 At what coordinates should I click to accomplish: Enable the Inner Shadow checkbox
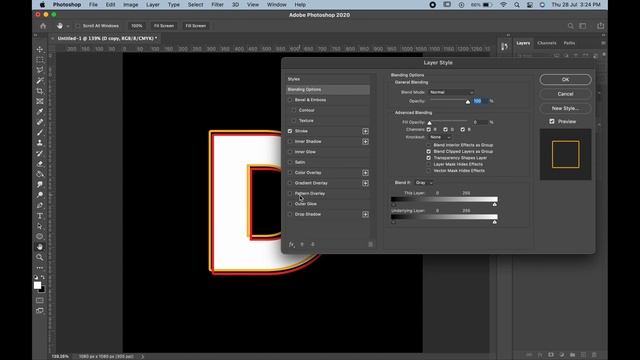click(290, 142)
